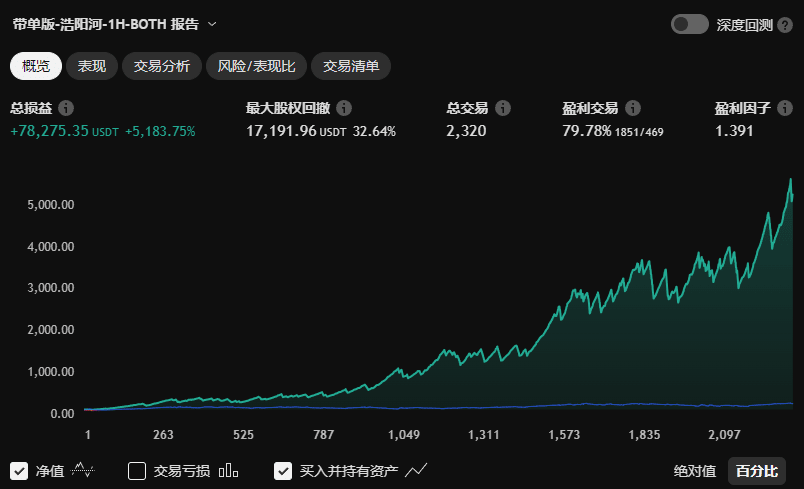804x489 pixels.
Task: Click the info icon beside 总交易
Action: 502,108
